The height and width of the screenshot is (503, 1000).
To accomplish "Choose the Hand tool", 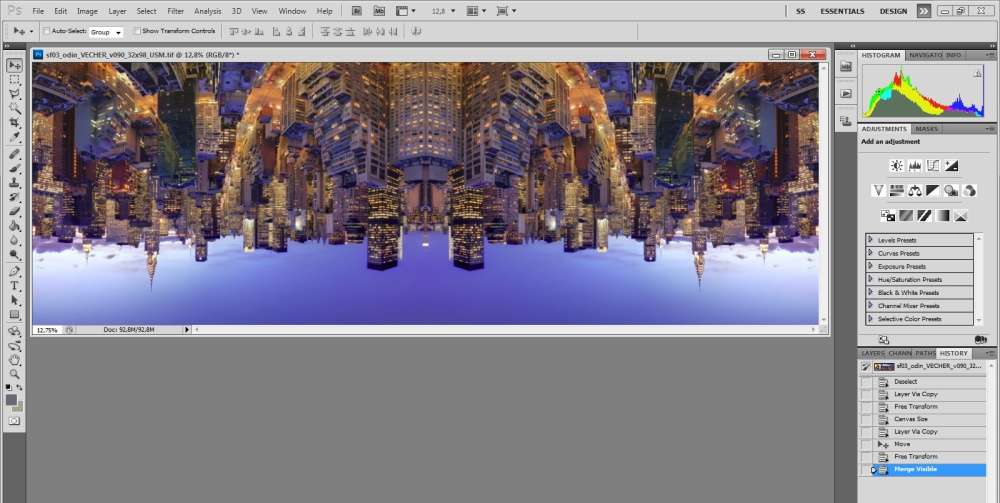I will (x=15, y=359).
